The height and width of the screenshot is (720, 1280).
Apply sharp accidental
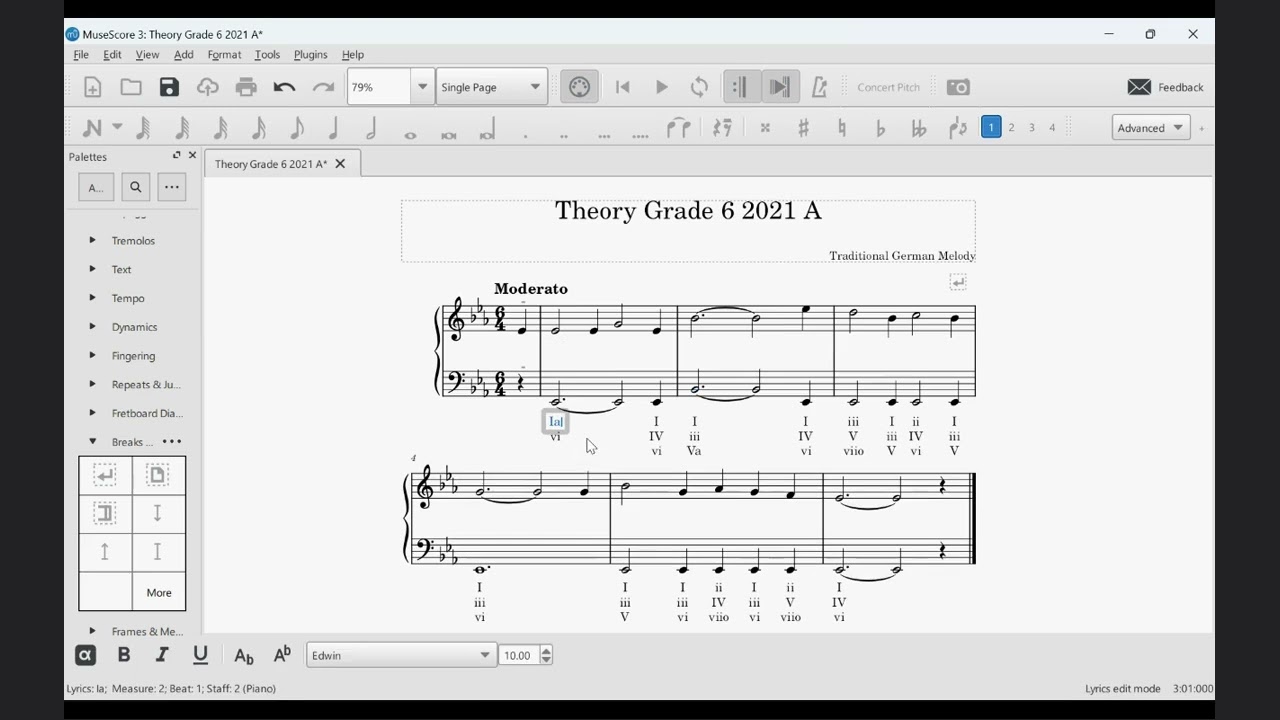tap(803, 128)
